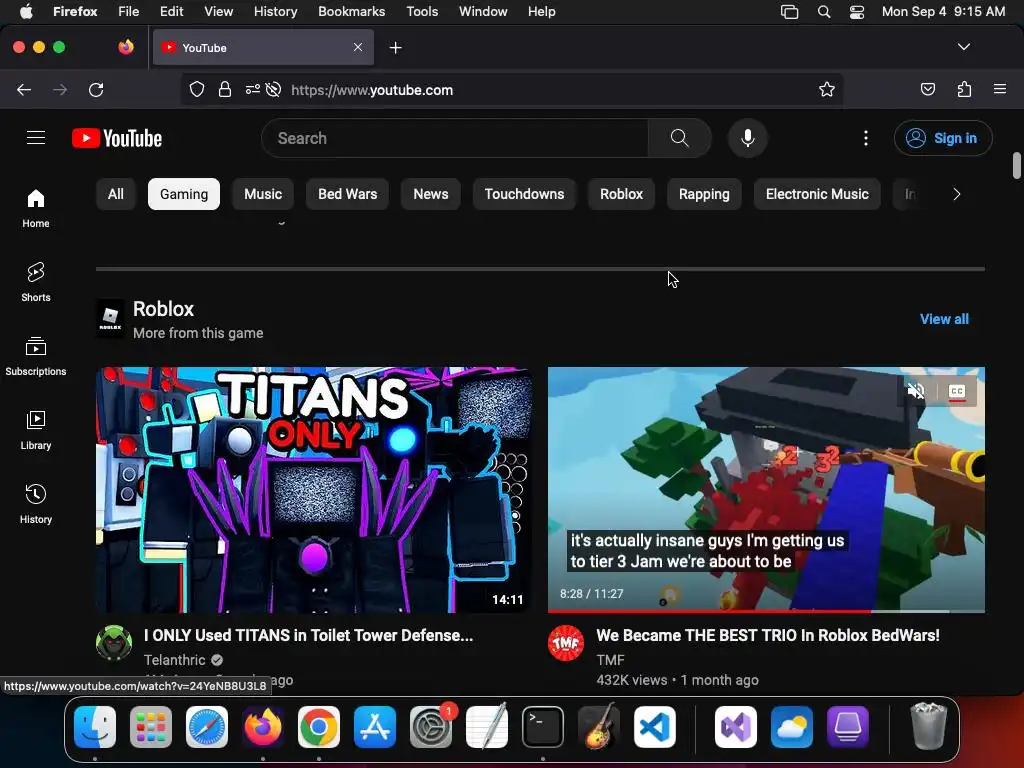Select the News category chip

click(x=431, y=194)
